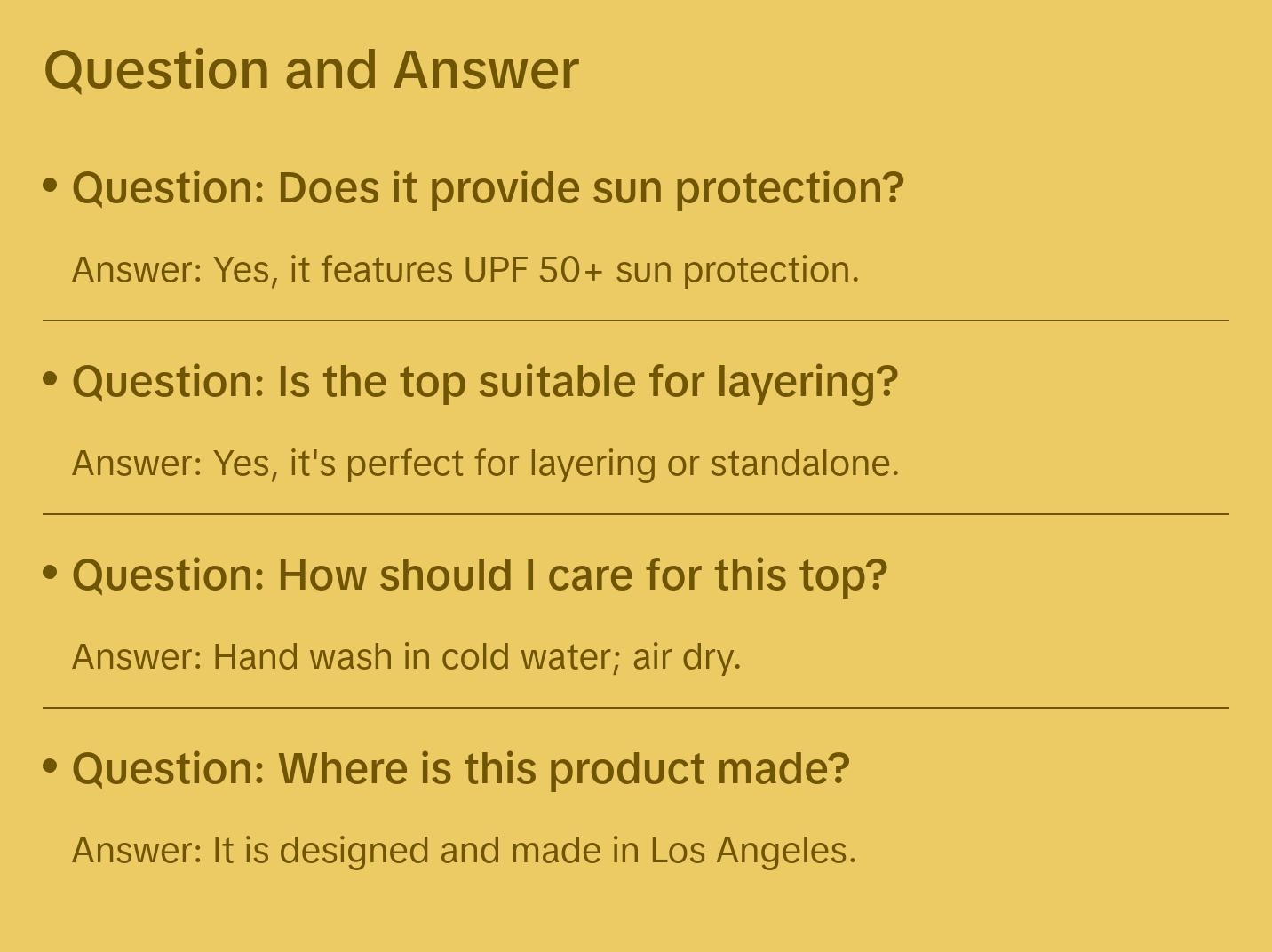Click the word "standalone" in the second answer
The height and width of the screenshot is (952, 1272).
click(x=803, y=464)
